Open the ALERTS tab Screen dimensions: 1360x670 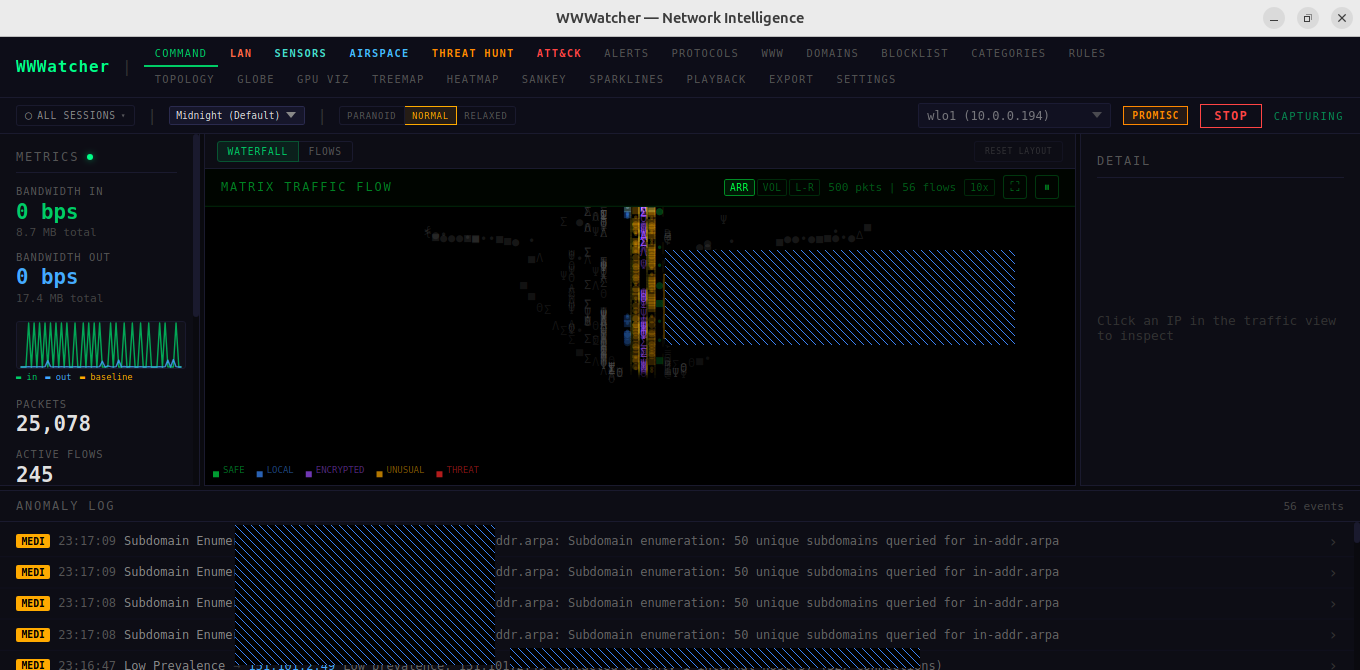pos(626,53)
